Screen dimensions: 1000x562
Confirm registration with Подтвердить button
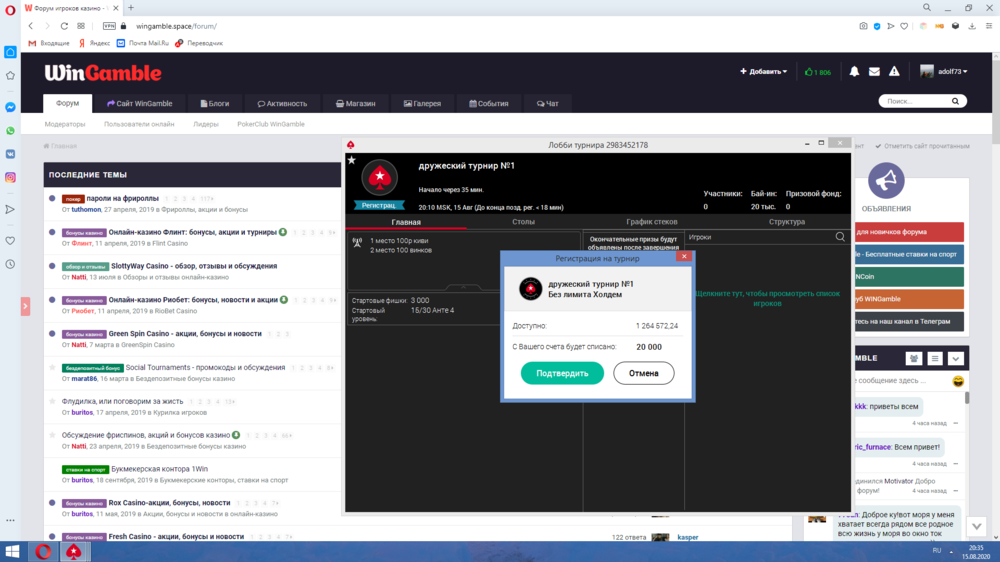tap(562, 373)
